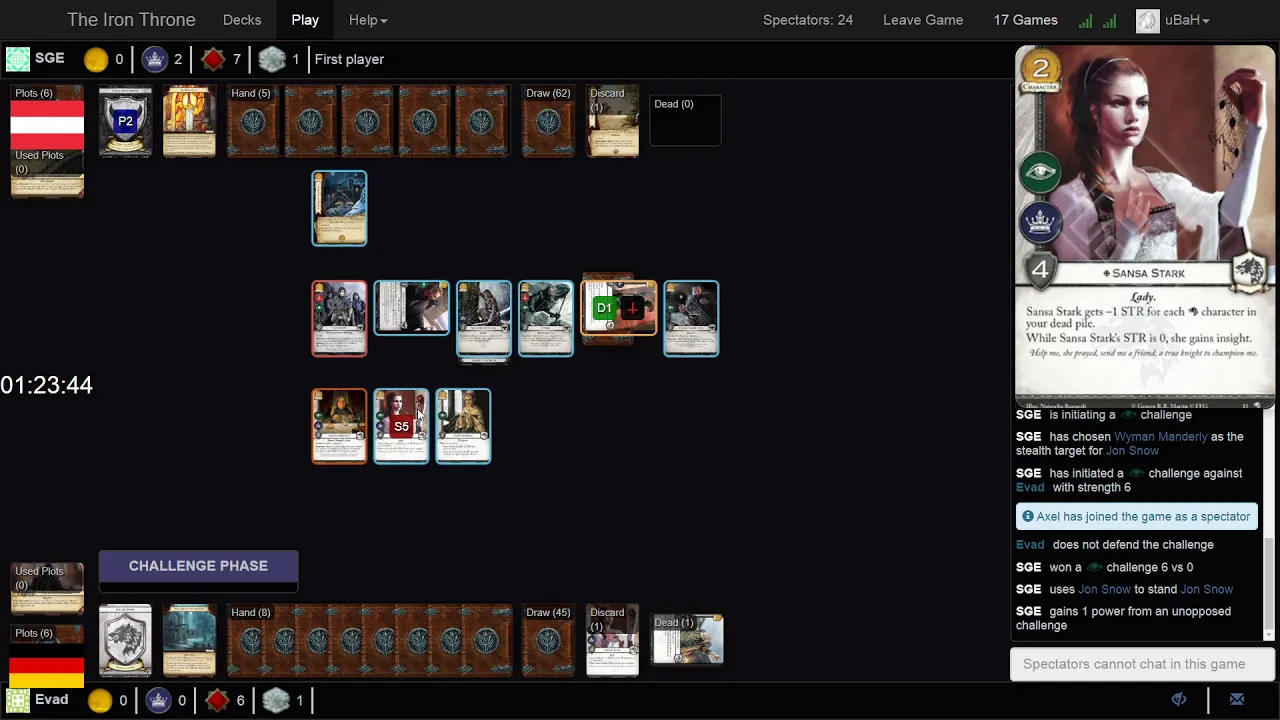The image size is (1280, 720).
Task: Open the Decks menu
Action: 242,20
